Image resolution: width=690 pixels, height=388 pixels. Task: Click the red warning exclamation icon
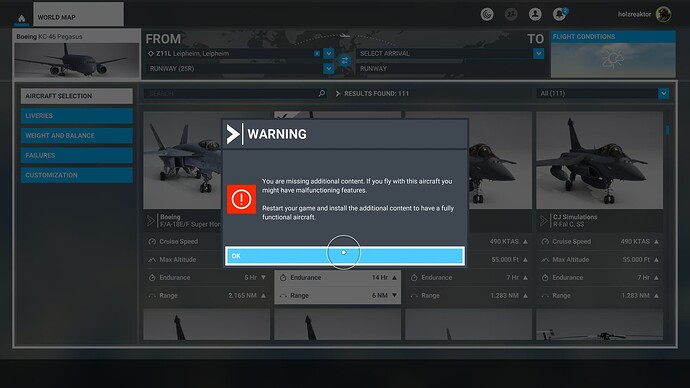pos(241,199)
